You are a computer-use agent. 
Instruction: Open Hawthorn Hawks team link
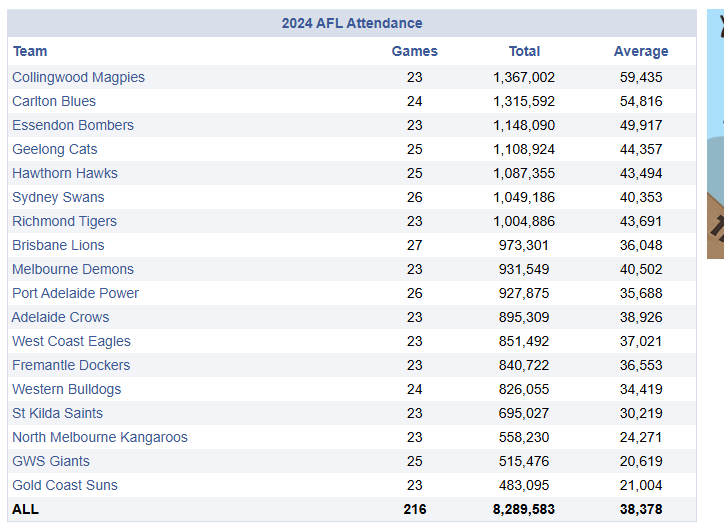point(65,173)
